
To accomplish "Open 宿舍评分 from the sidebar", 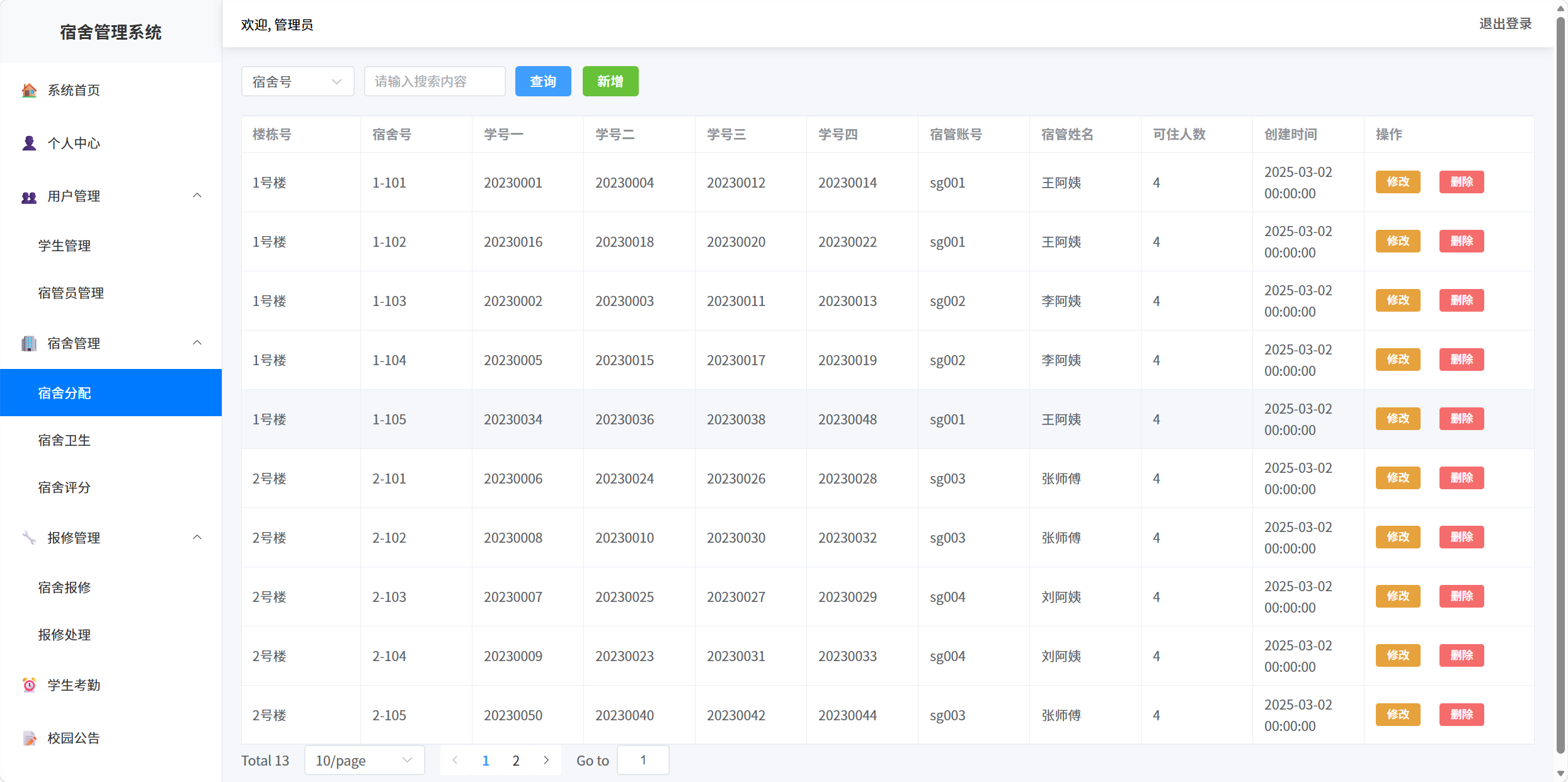I will coord(64,487).
